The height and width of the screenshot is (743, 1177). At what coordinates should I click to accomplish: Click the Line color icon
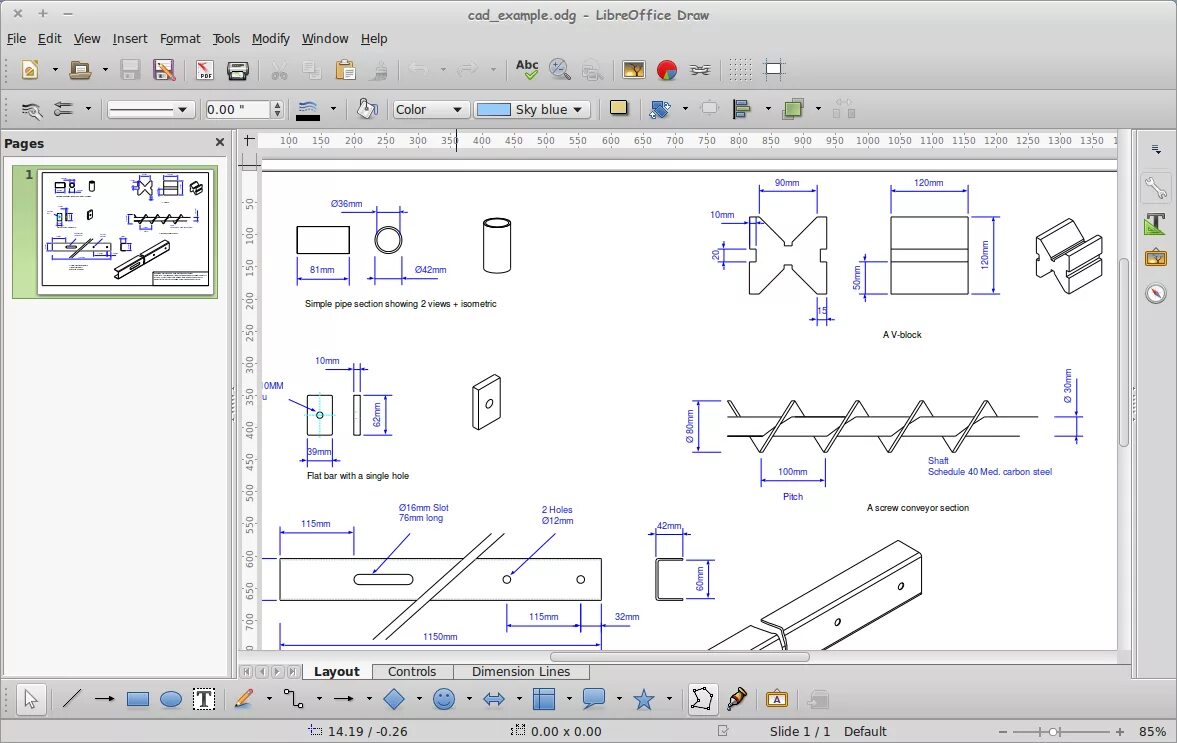point(308,110)
